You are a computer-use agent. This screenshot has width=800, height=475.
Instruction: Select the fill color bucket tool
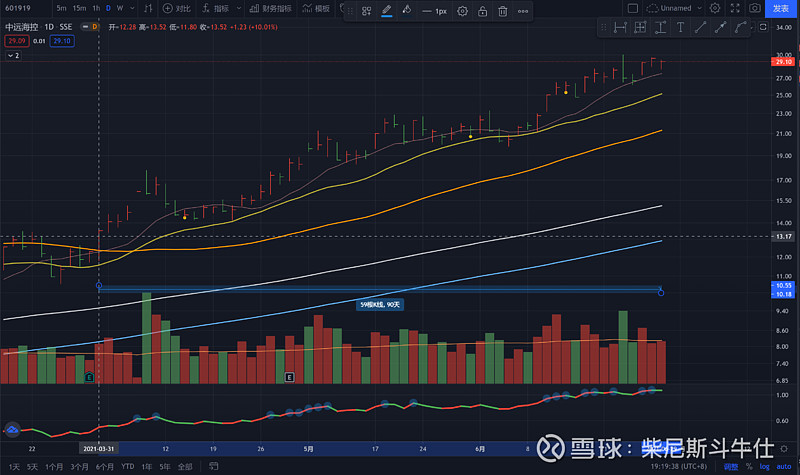[x=407, y=10]
